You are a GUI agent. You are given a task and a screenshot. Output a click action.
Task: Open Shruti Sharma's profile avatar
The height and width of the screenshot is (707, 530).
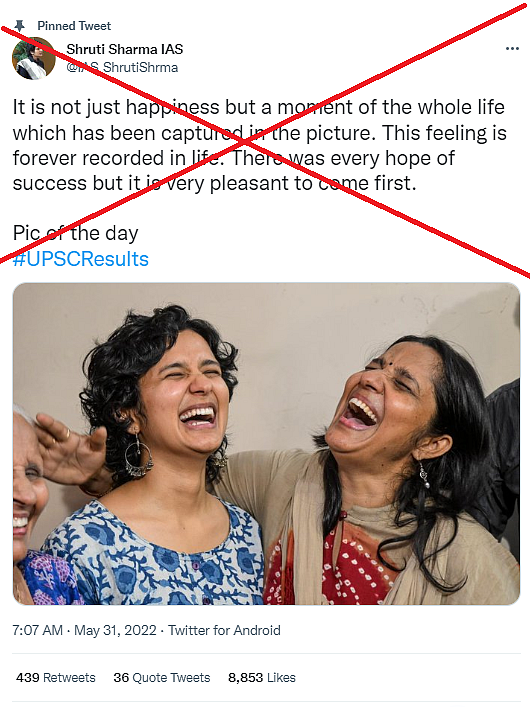33,58
